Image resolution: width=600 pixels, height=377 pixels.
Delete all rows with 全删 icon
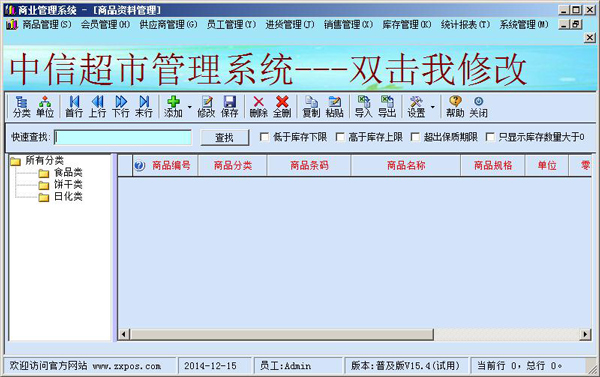click(x=282, y=106)
